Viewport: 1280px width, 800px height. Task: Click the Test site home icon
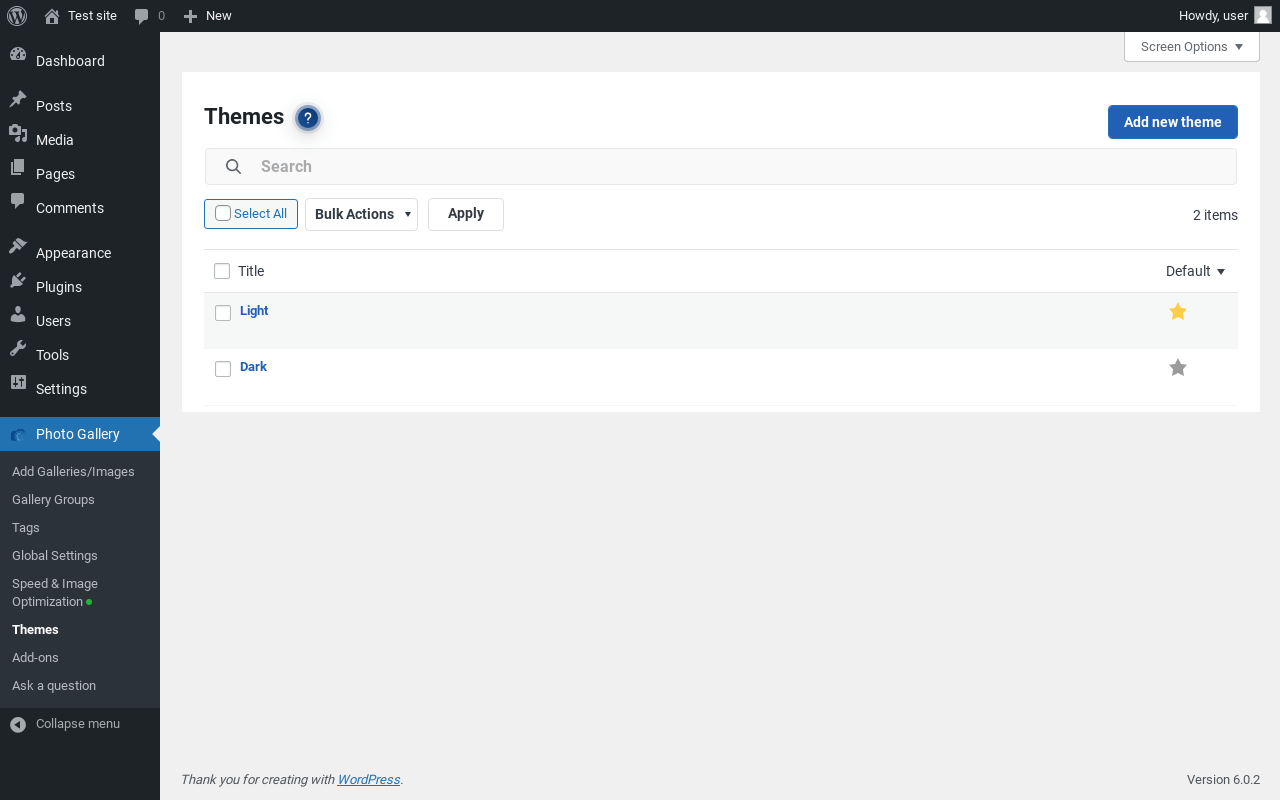52,16
